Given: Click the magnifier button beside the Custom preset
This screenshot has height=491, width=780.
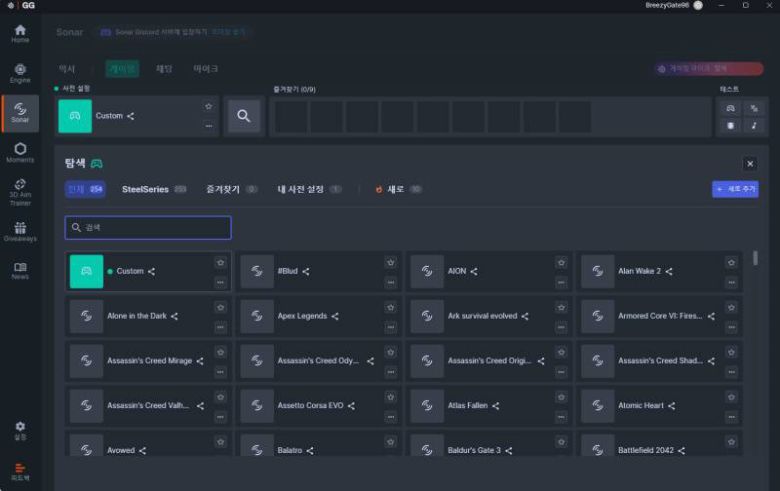Looking at the screenshot, I should tap(243, 116).
